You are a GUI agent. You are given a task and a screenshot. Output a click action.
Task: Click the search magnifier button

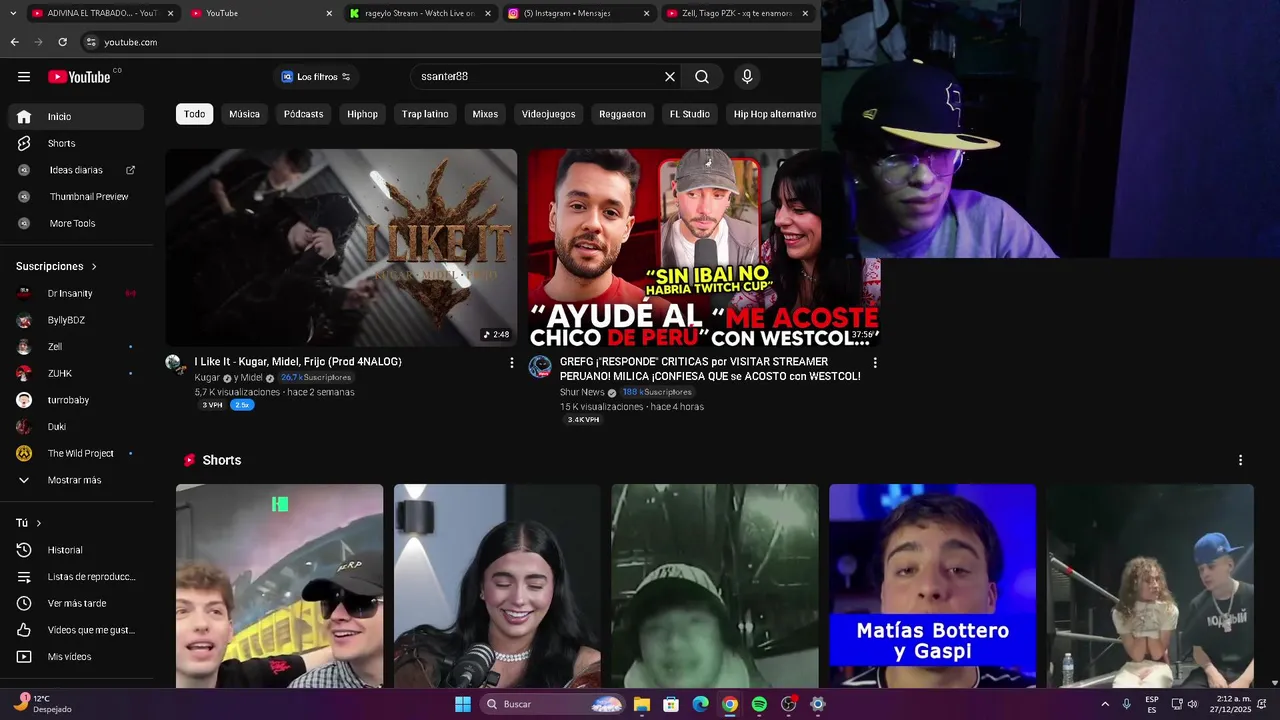(x=702, y=77)
